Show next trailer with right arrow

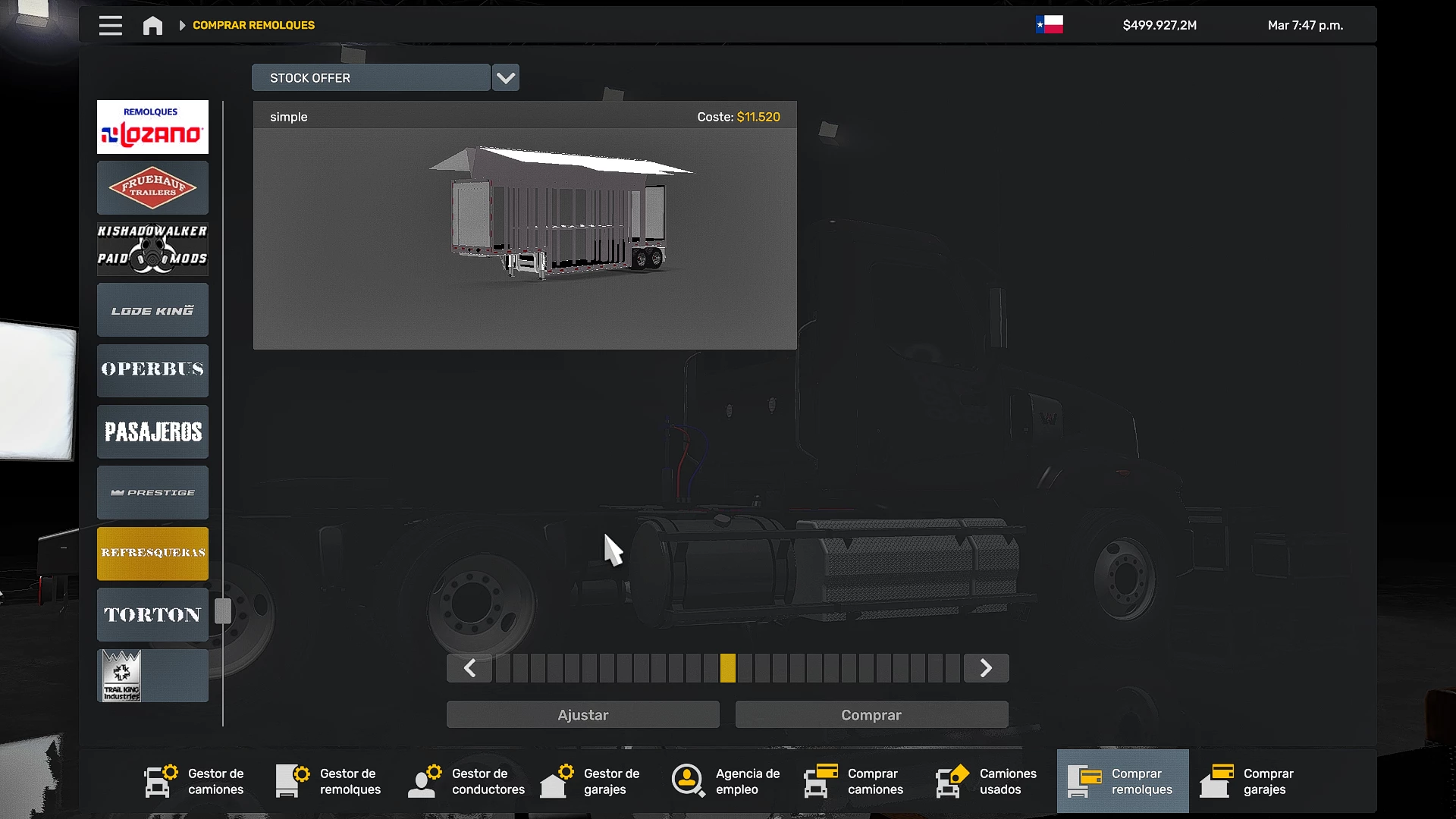coord(986,668)
